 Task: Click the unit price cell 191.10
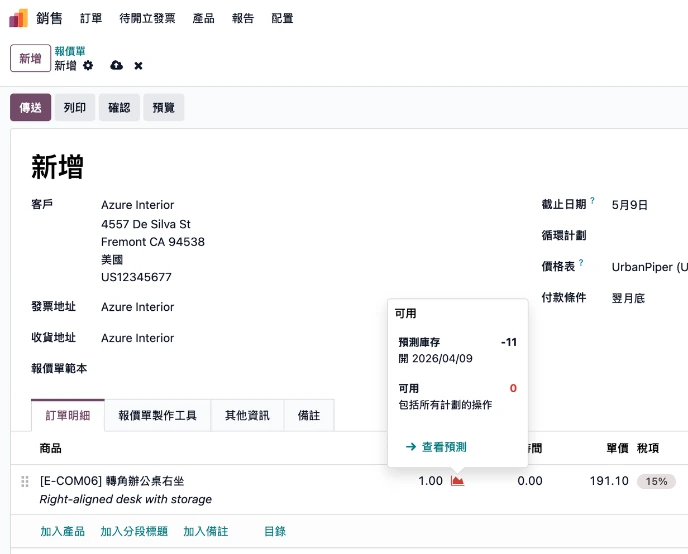609,481
